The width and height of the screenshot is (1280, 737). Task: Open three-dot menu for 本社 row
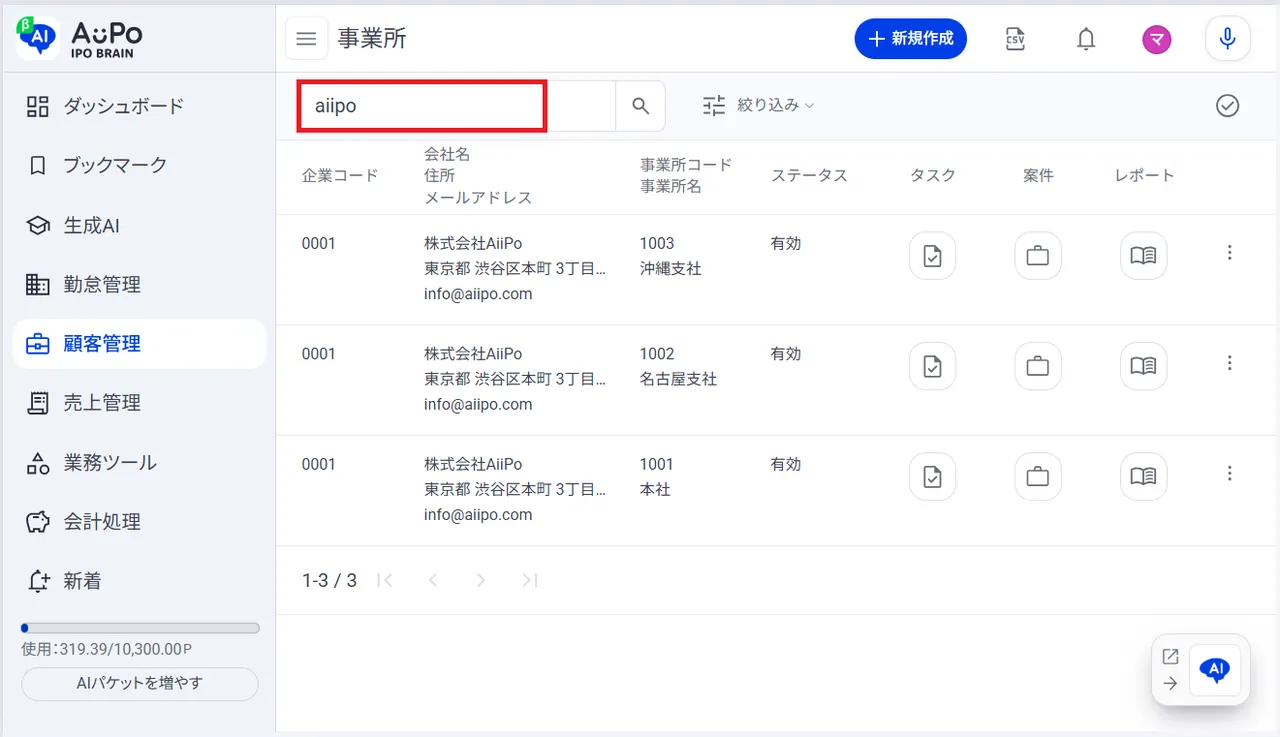click(x=1230, y=473)
